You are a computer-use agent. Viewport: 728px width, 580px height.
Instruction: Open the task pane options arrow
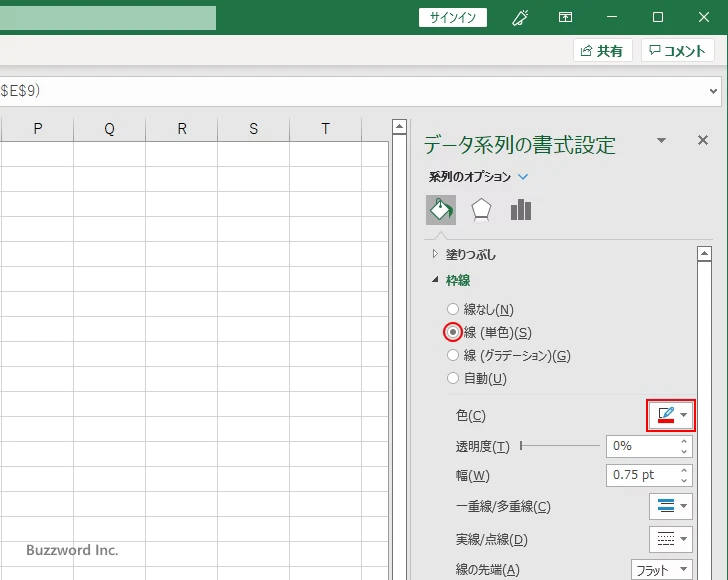pyautogui.click(x=661, y=140)
